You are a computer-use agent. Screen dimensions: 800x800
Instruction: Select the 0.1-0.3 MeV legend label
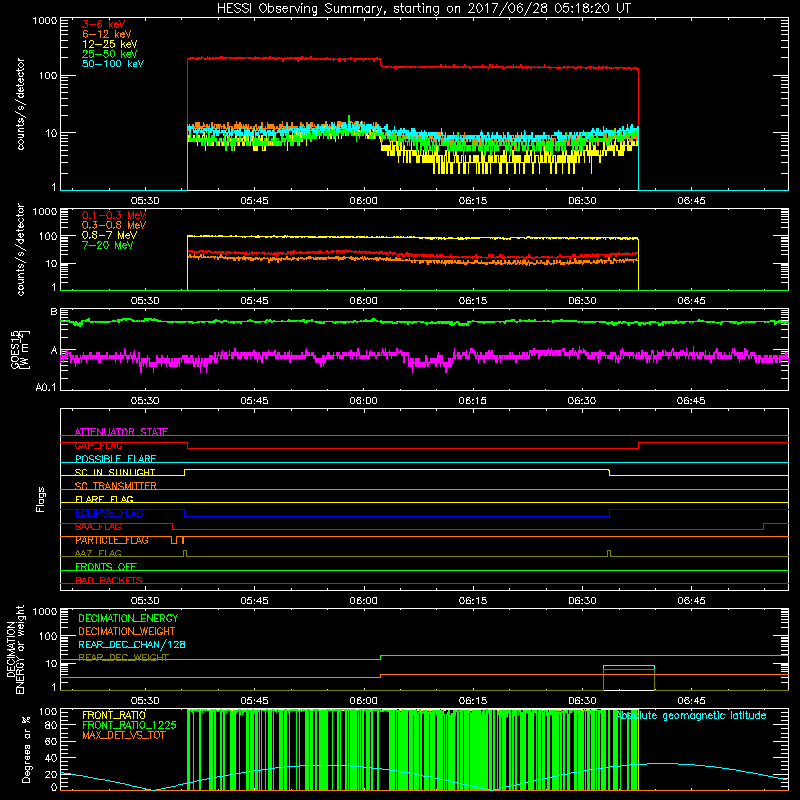click(114, 215)
